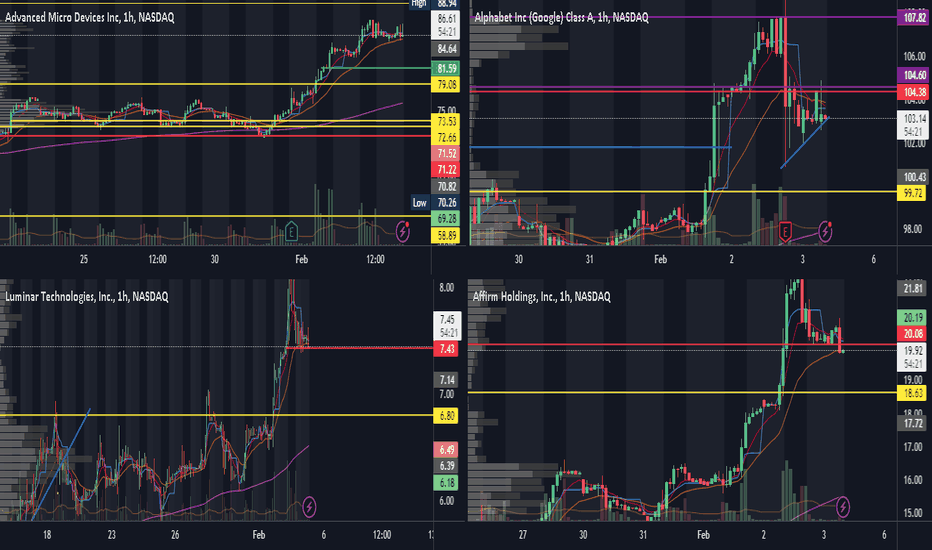Click the Feb label on Affirm time axis
Screen dimensions: 932x550
coord(703,535)
